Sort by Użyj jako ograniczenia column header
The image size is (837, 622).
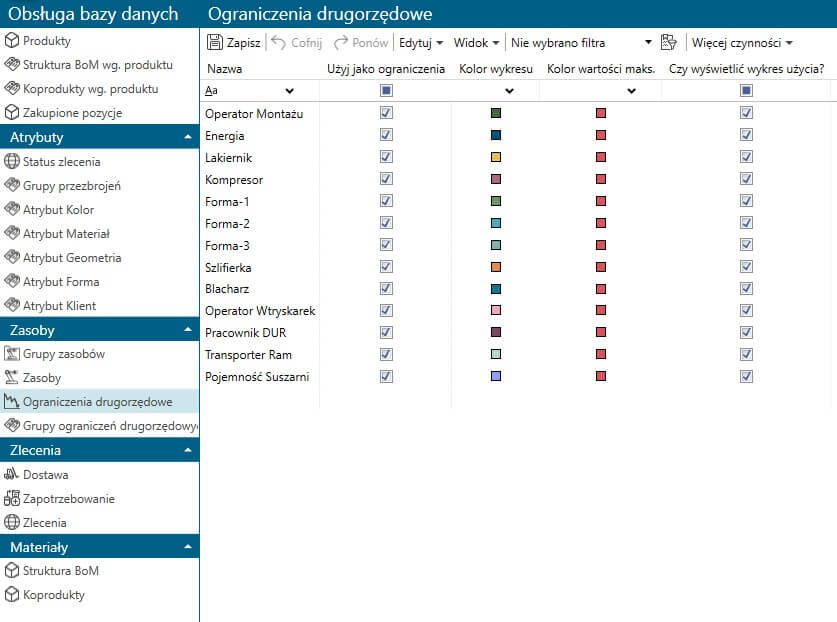point(386,69)
